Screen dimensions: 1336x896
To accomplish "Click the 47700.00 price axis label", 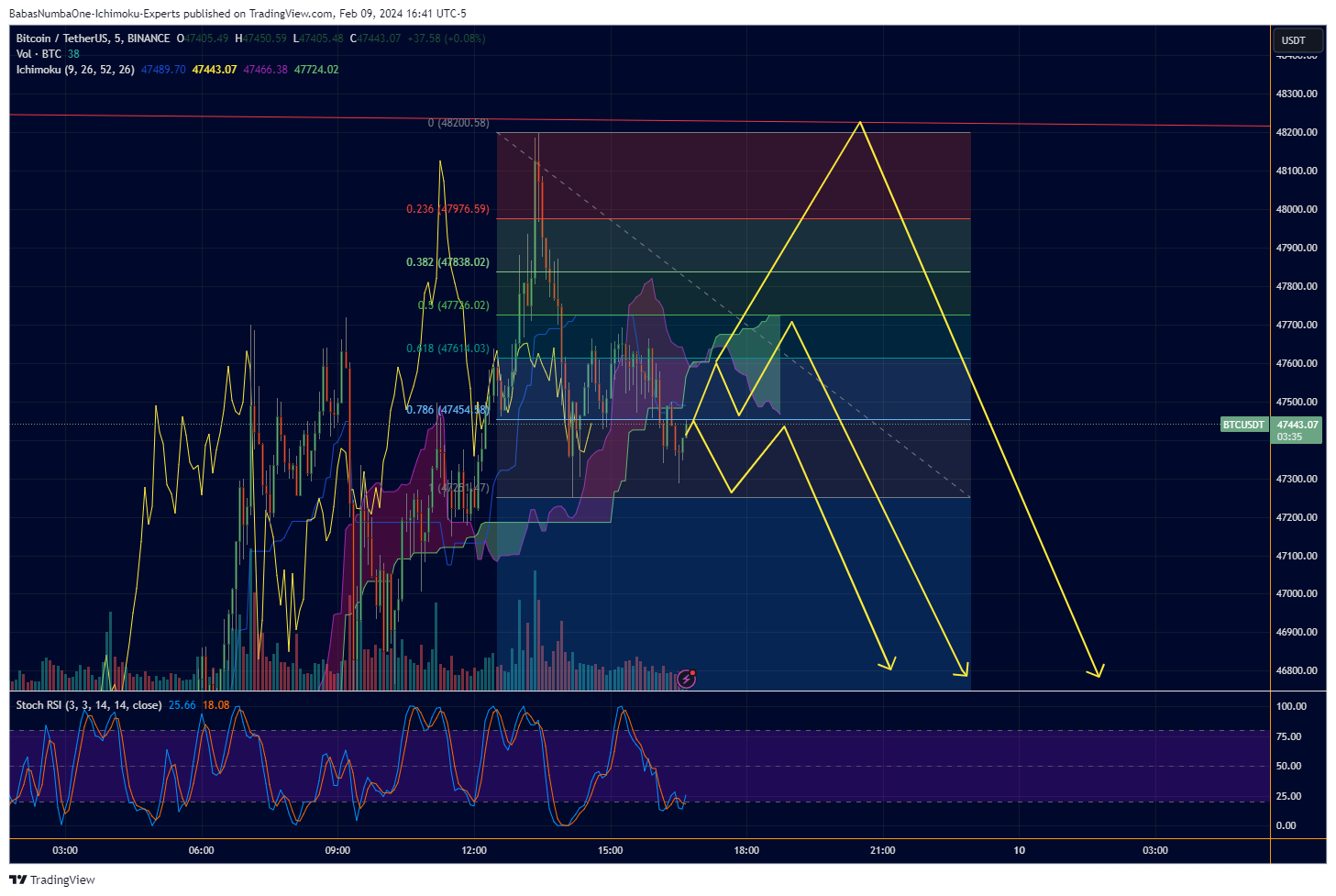I will (1297, 325).
